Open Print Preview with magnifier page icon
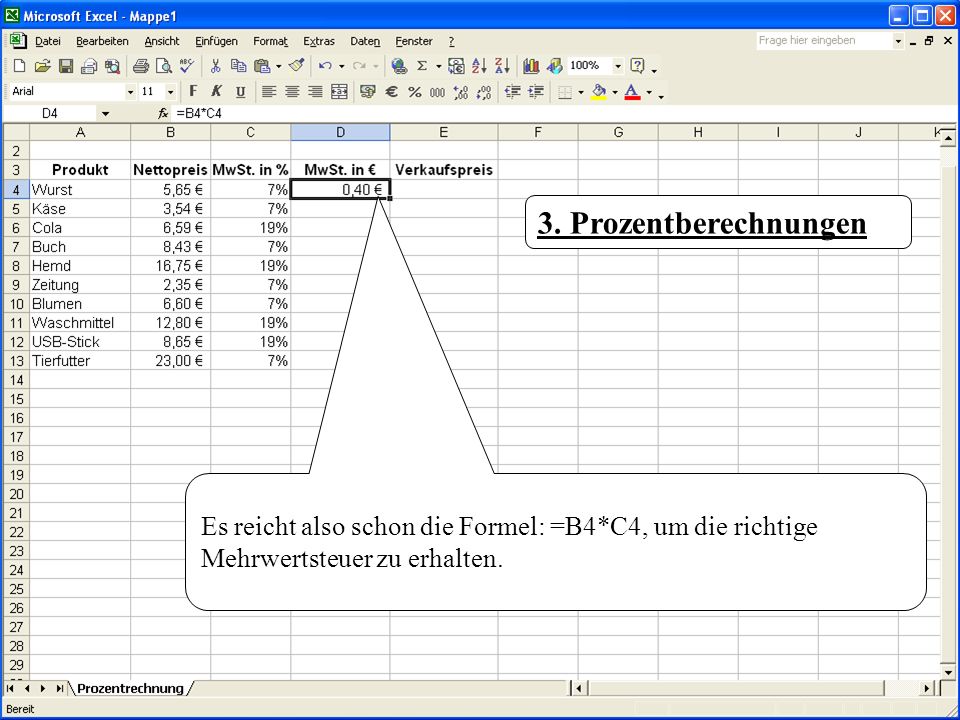Image resolution: width=960 pixels, height=720 pixels. click(x=163, y=66)
